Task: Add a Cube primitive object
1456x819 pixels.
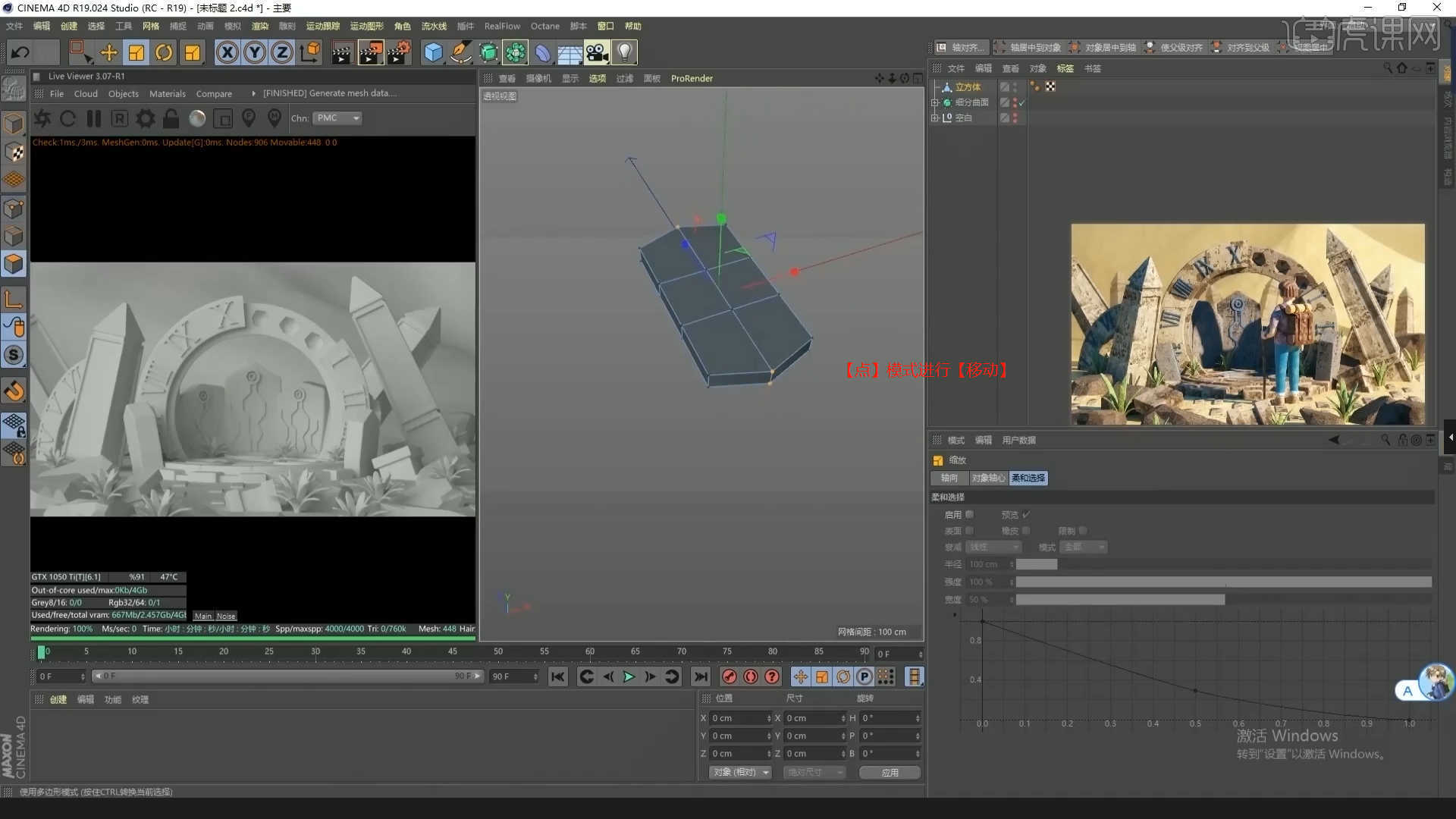Action: click(x=433, y=52)
